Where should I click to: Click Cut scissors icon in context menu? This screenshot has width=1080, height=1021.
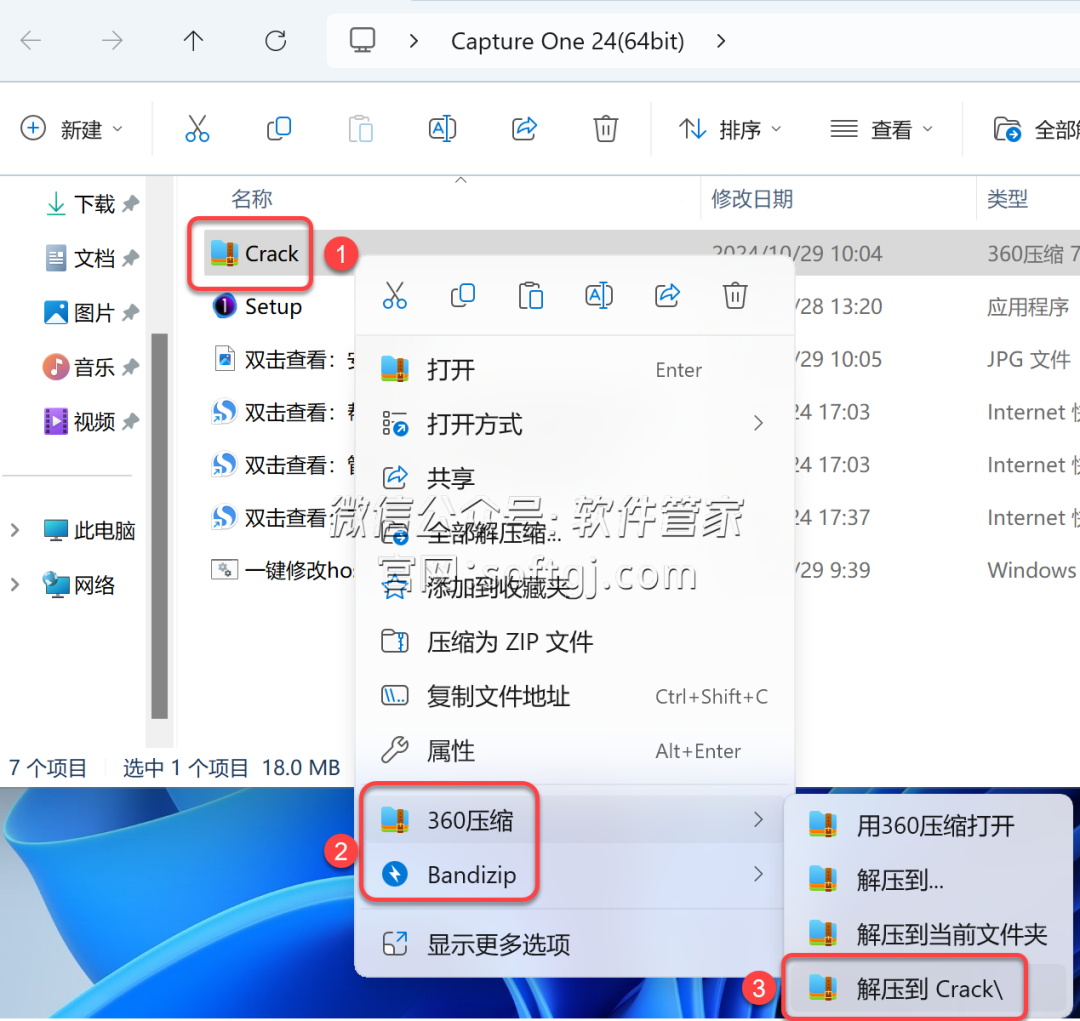395,296
